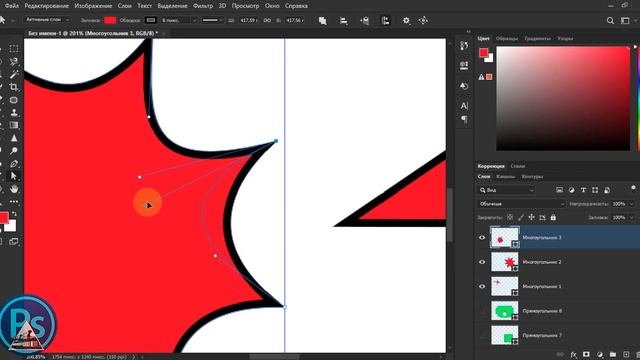The image size is (640, 360).
Task: Filter layers by shape type
Action: 595,190
